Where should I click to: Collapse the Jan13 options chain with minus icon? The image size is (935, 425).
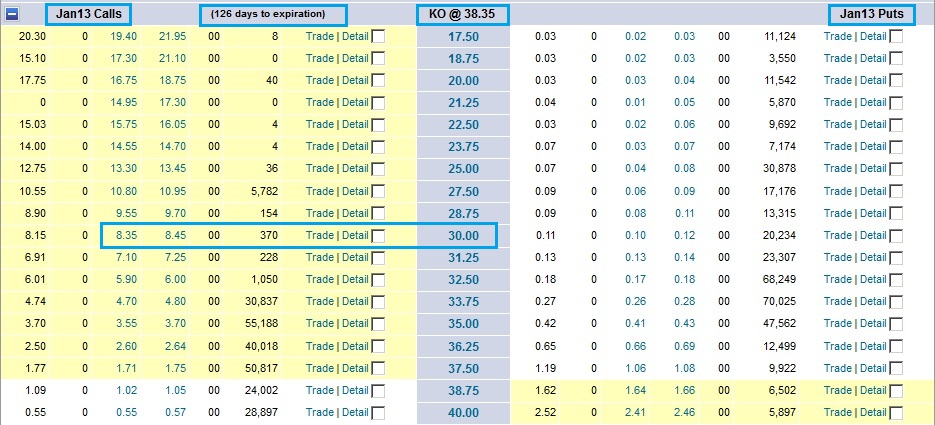tap(10, 14)
